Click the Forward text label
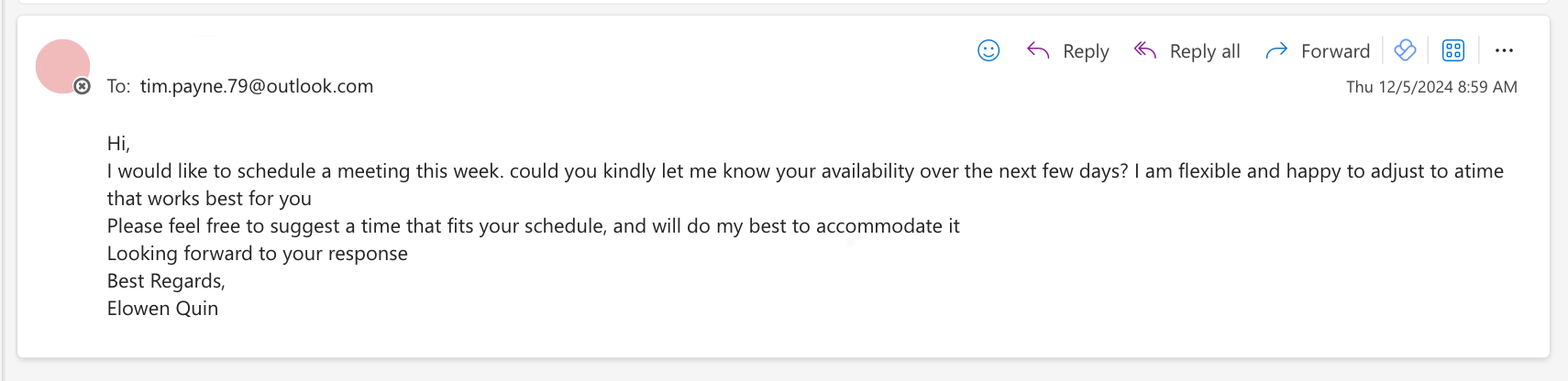1568x381 pixels. pos(1335,51)
